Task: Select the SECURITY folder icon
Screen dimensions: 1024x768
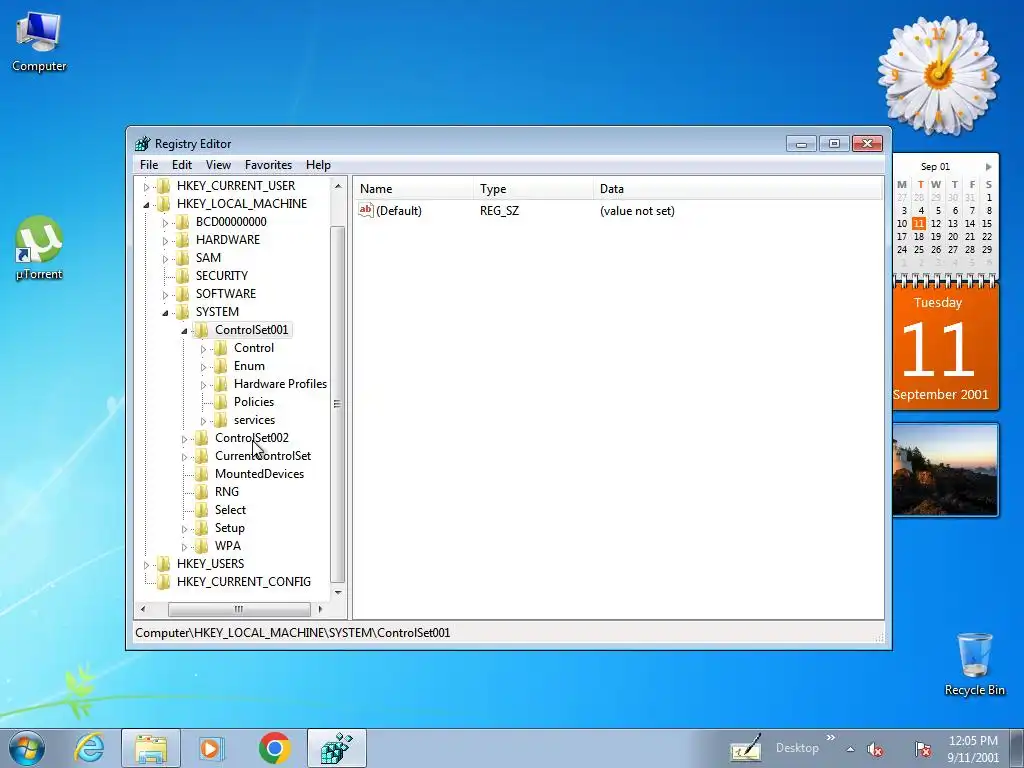Action: pyautogui.click(x=183, y=276)
